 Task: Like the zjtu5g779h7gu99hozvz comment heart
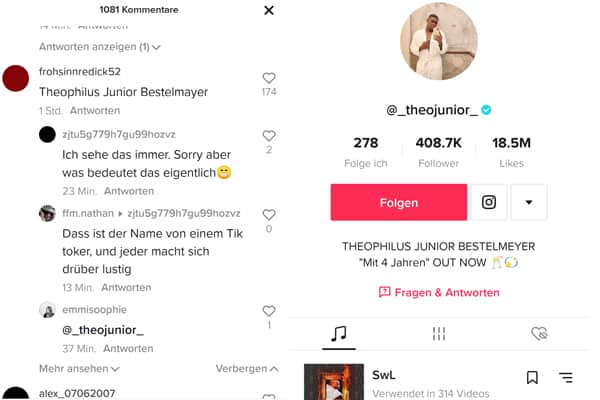(x=269, y=136)
